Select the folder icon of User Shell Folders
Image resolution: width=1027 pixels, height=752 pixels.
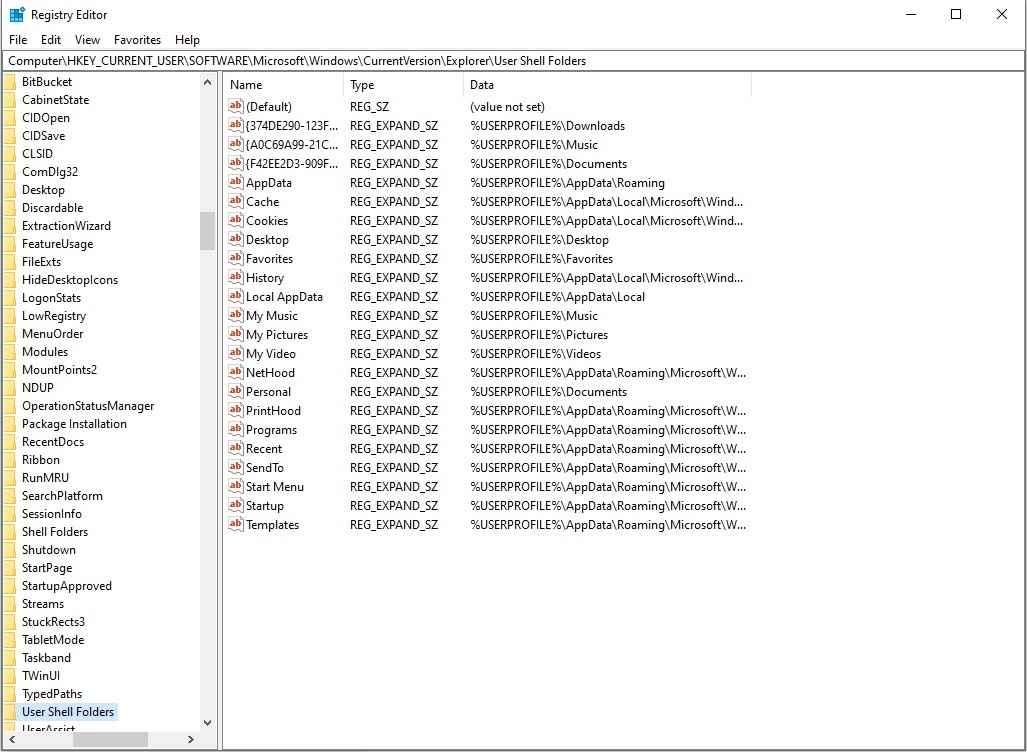pyautogui.click(x=10, y=711)
